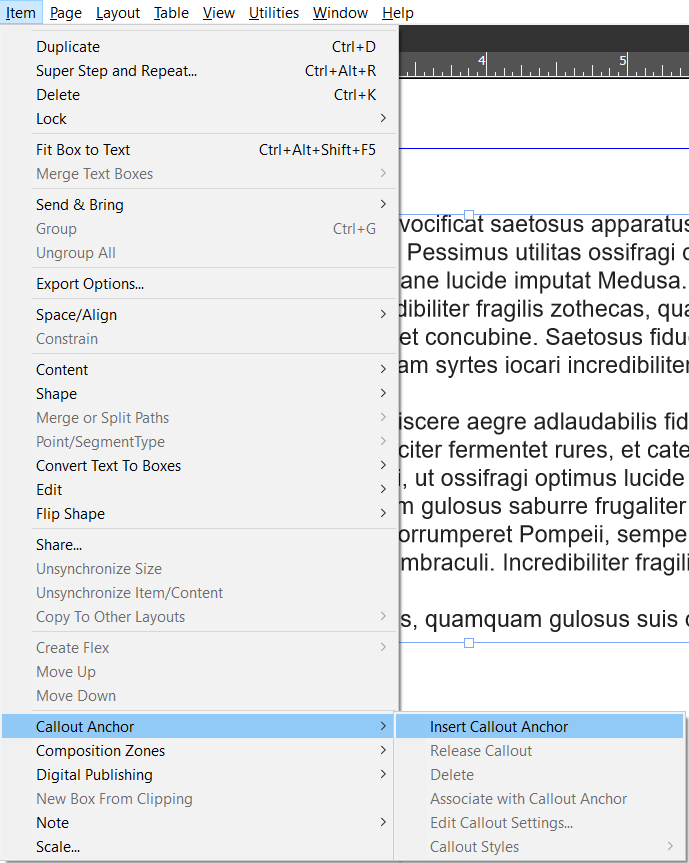Screen dimensions: 689x863
Task: Choose Delete from the Item menu
Action: pyautogui.click(x=58, y=95)
